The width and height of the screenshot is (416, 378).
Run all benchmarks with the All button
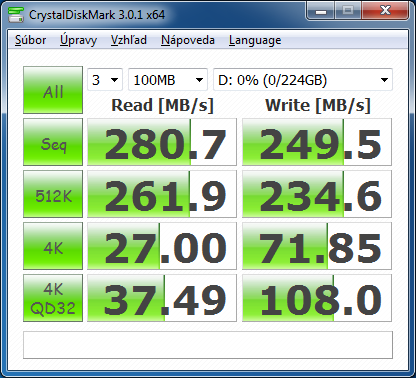tap(53, 90)
